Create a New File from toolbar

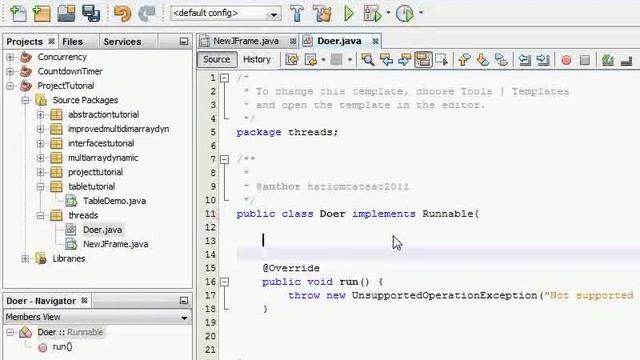[x=18, y=13]
